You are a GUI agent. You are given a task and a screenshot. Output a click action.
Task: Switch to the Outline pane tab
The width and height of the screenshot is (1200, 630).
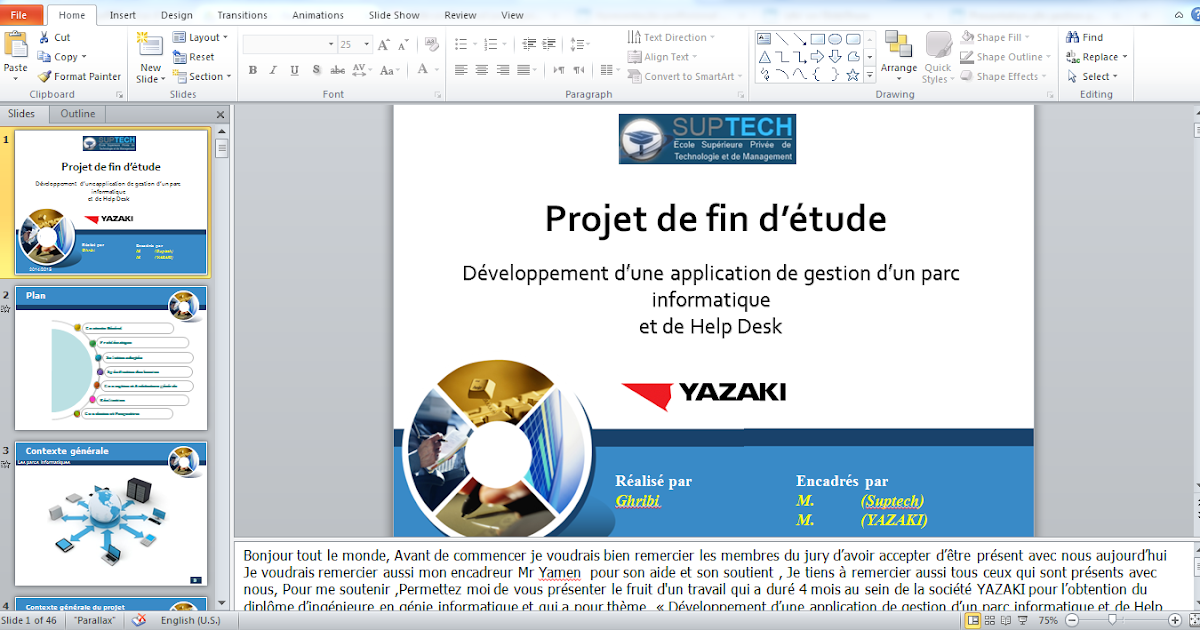(78, 114)
